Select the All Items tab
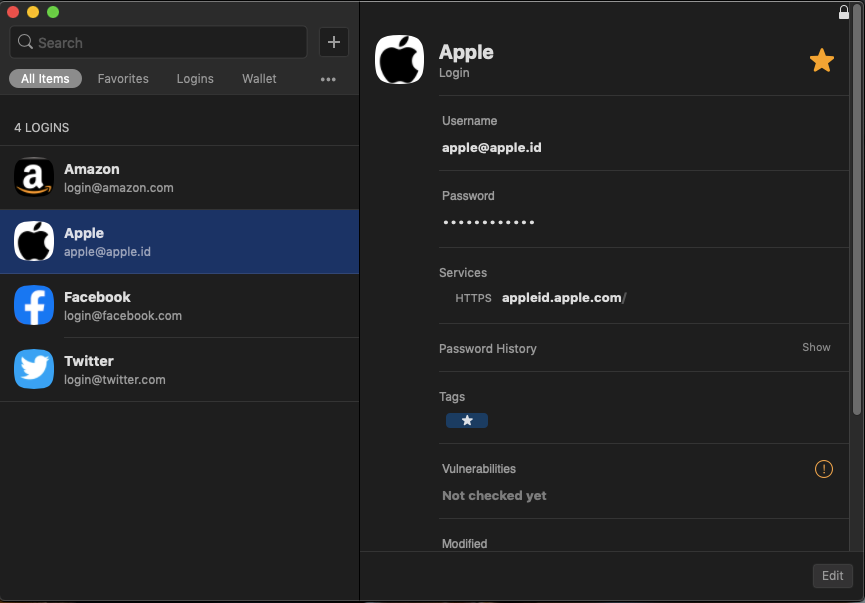865x603 pixels. [45, 79]
